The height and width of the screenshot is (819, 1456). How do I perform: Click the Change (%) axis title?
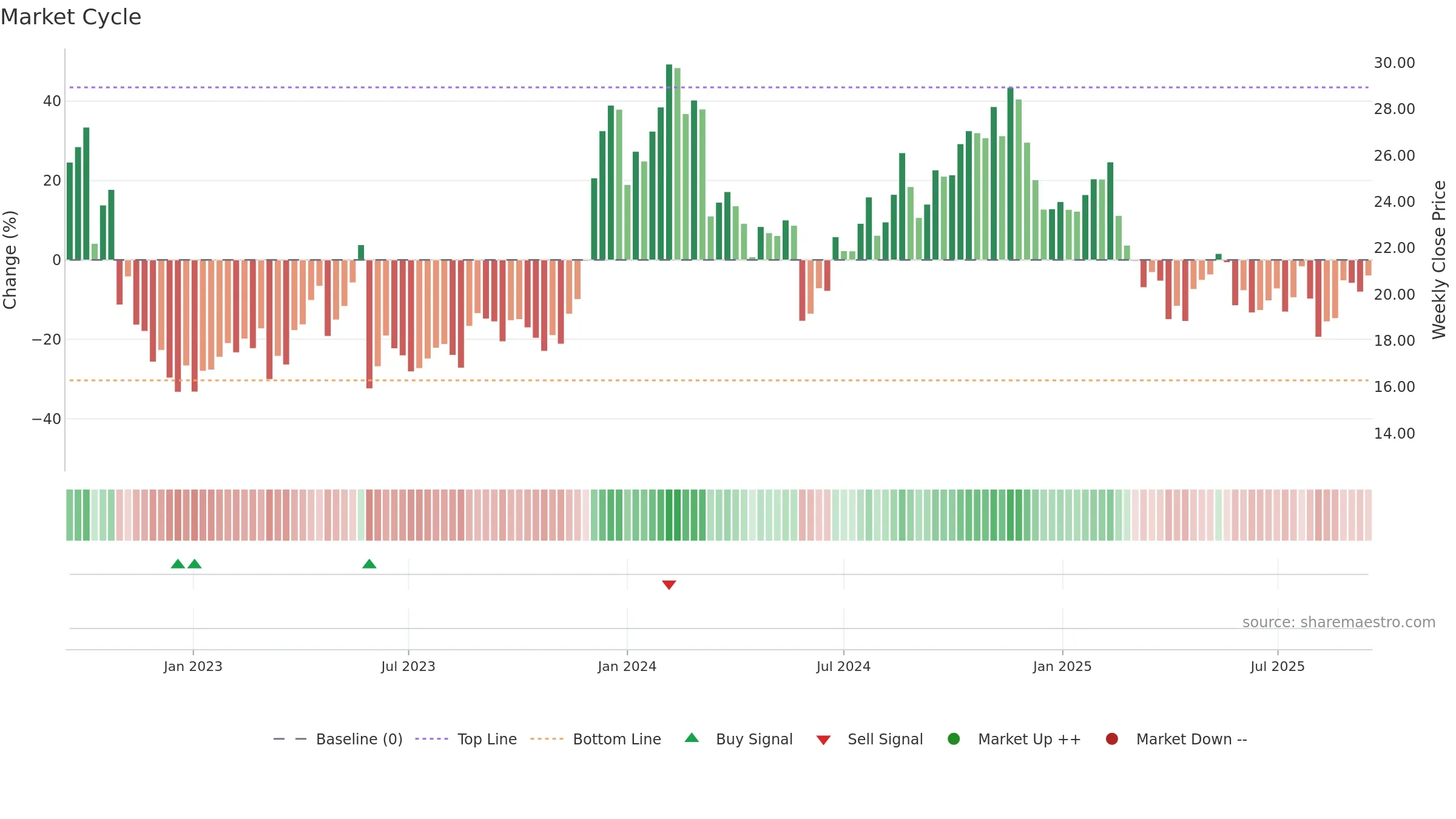pos(10,260)
